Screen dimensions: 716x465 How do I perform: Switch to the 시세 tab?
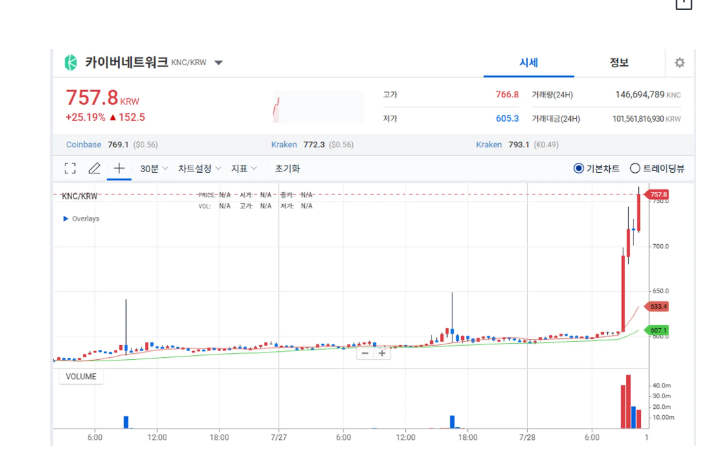tap(528, 63)
